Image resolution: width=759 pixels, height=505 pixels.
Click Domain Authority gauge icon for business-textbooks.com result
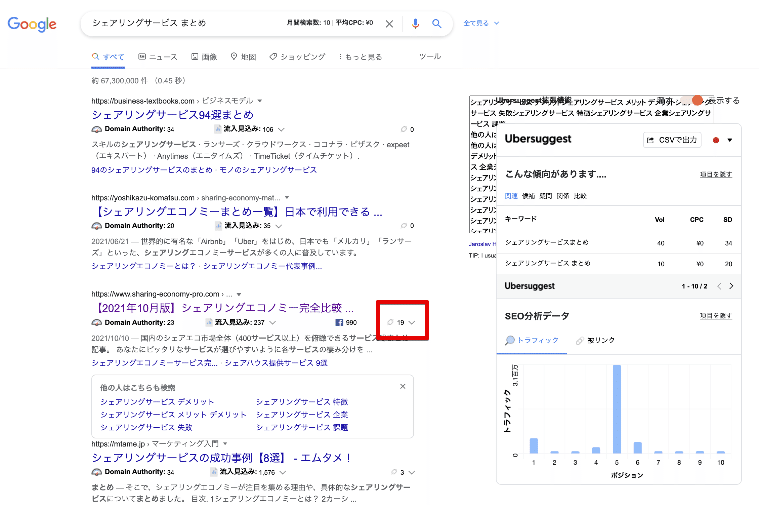pyautogui.click(x=97, y=129)
